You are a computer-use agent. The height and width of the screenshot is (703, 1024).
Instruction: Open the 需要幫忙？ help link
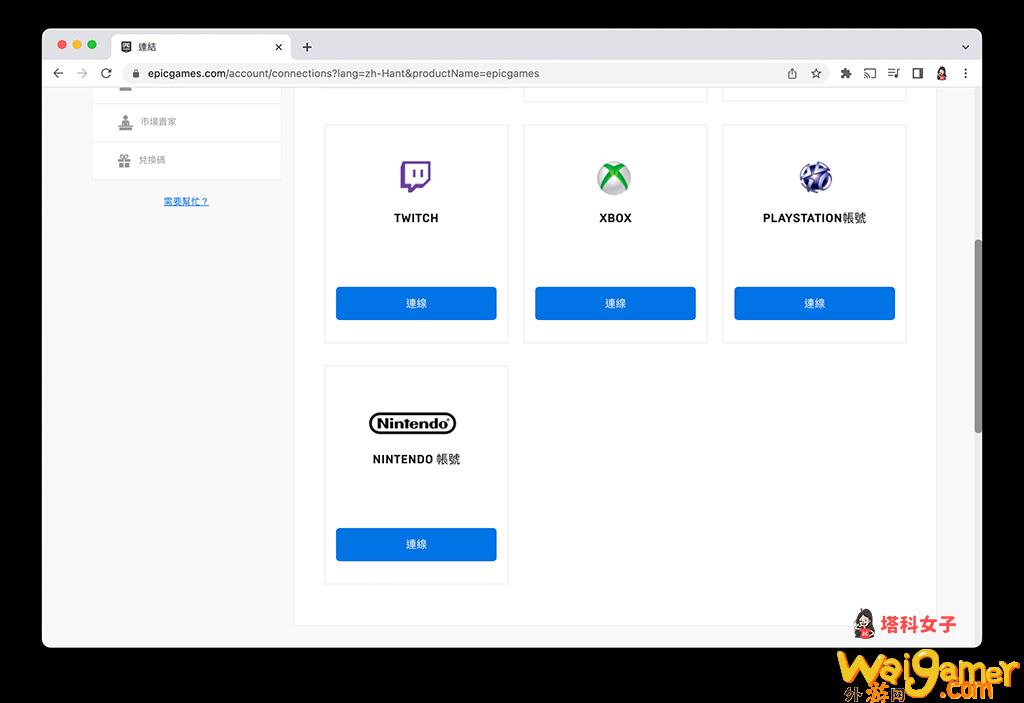click(186, 201)
